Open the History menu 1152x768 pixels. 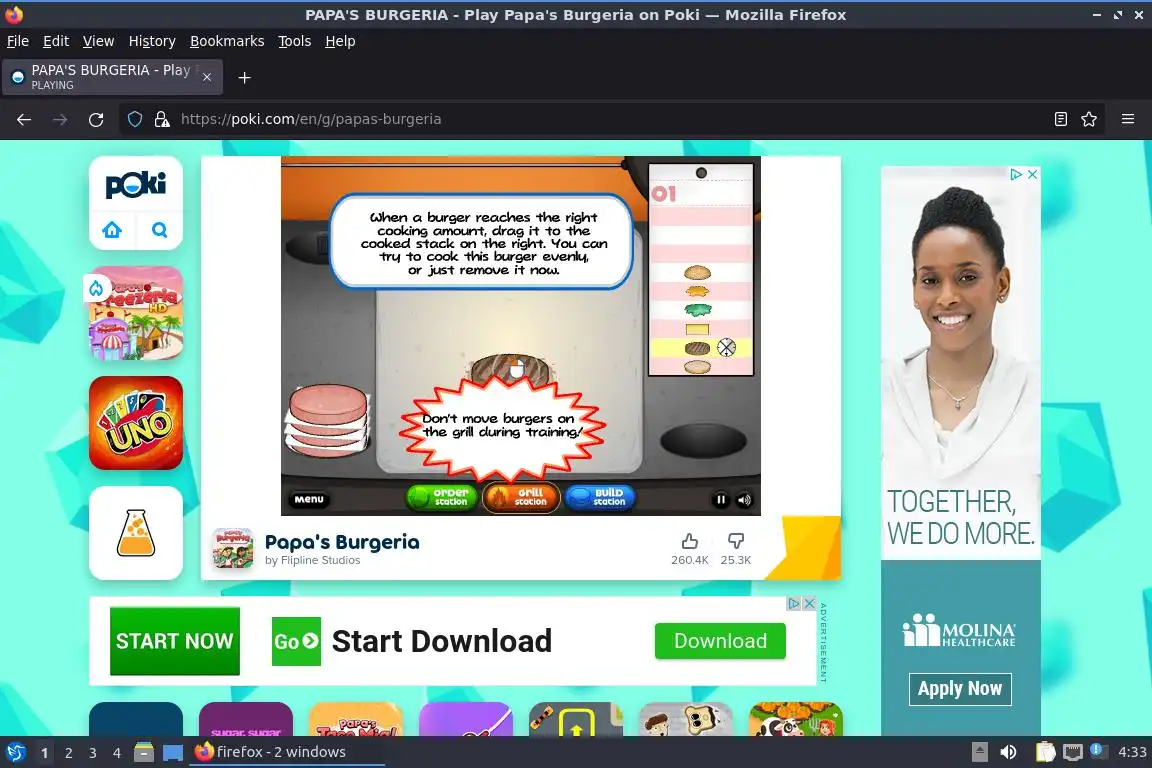coord(152,41)
